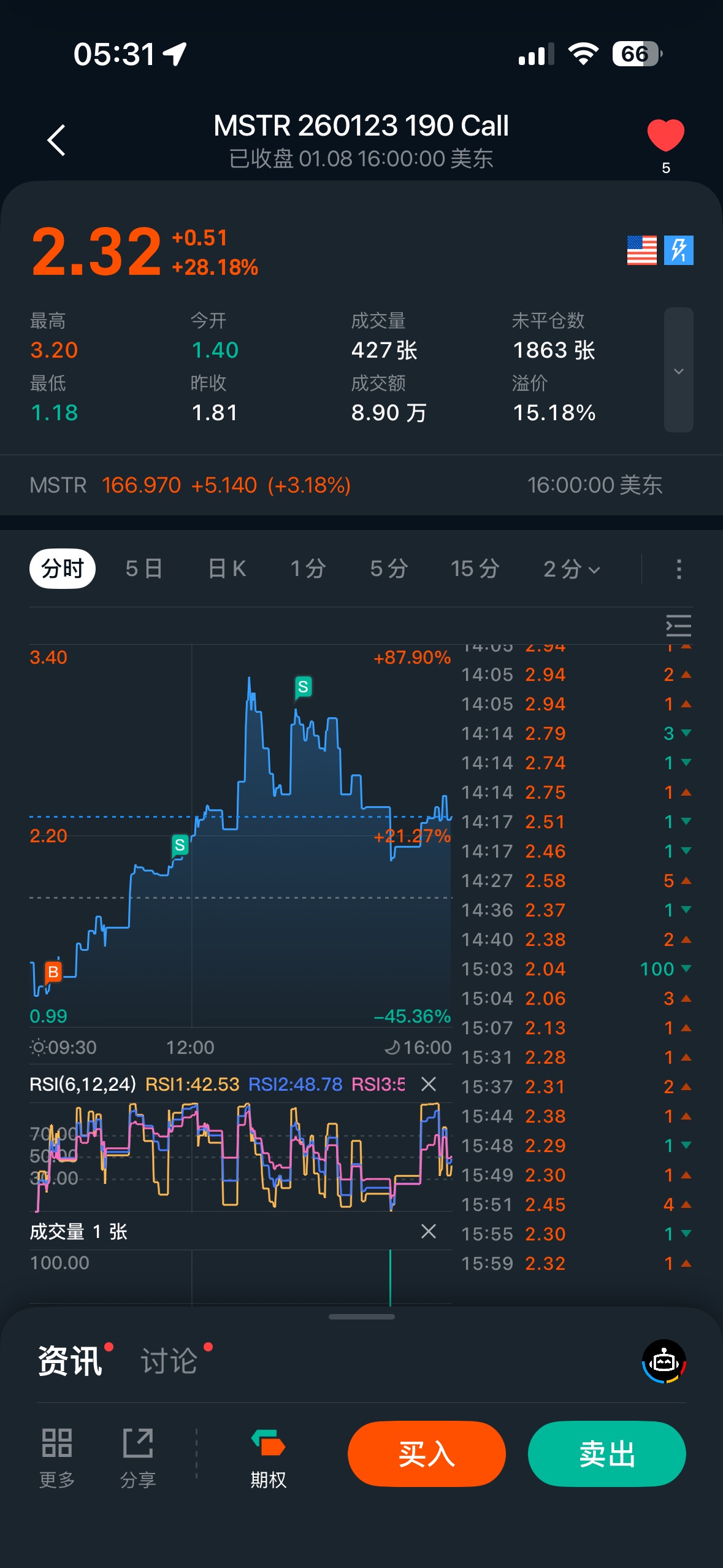Toggle the tick list panel icon

coord(678,626)
